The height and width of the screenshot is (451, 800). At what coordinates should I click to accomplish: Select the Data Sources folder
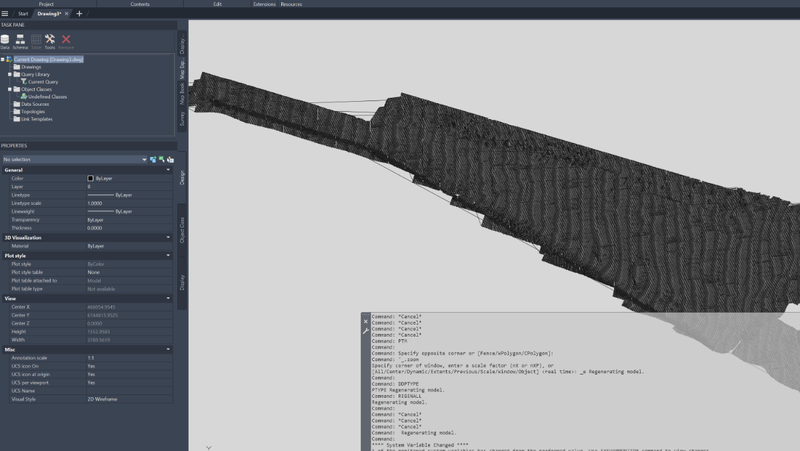(x=35, y=104)
